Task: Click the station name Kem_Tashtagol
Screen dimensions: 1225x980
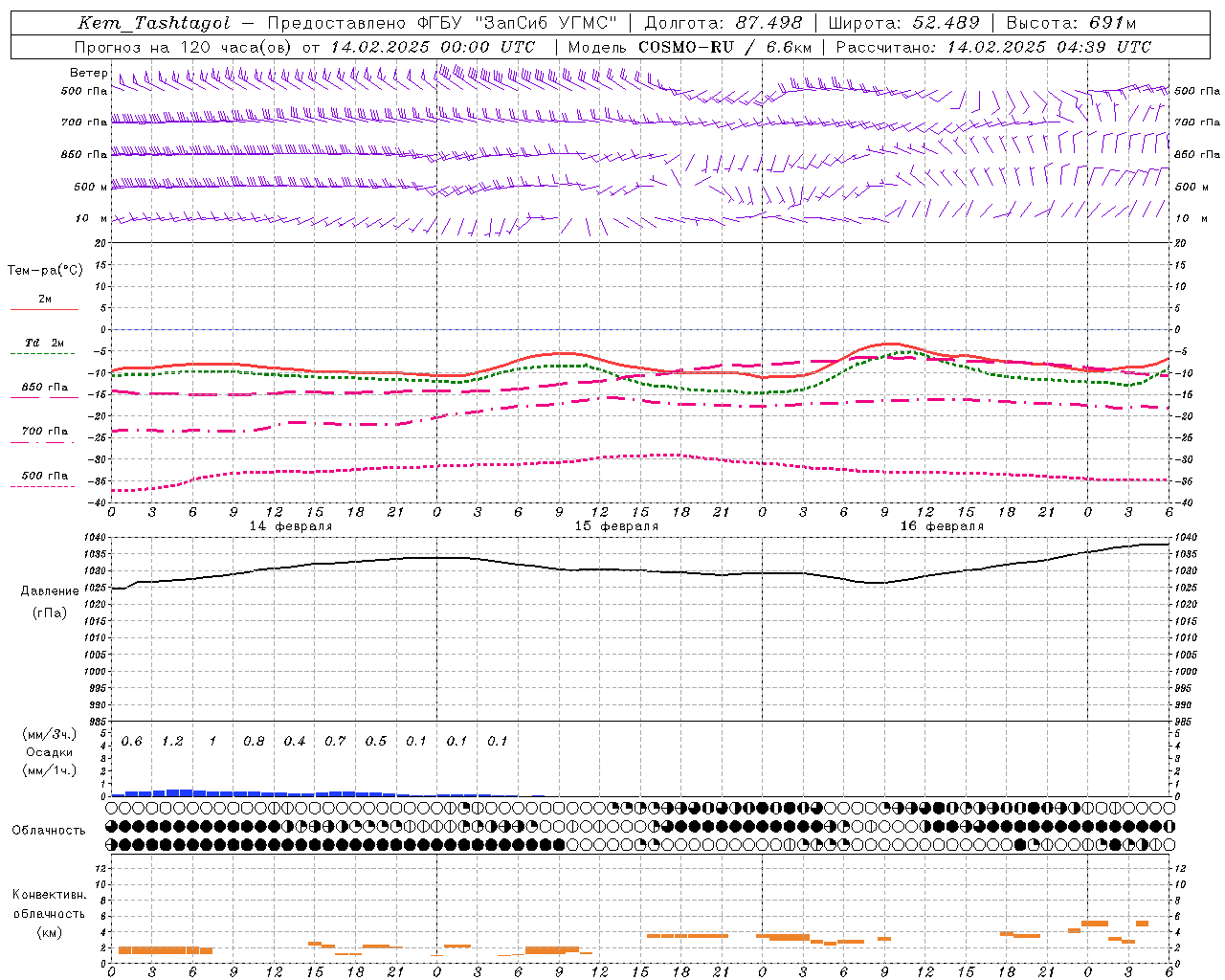Action: pos(154,23)
